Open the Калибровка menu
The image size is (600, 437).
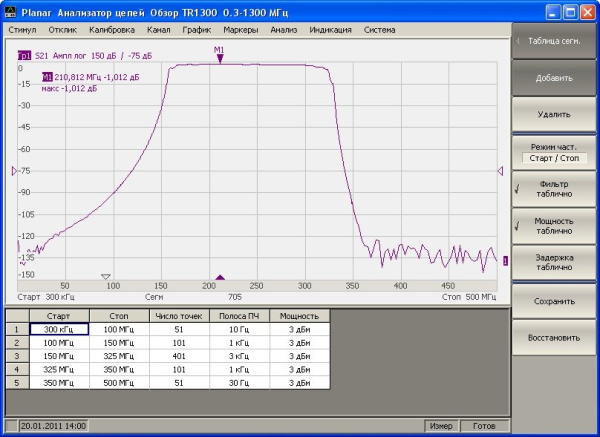(x=111, y=30)
